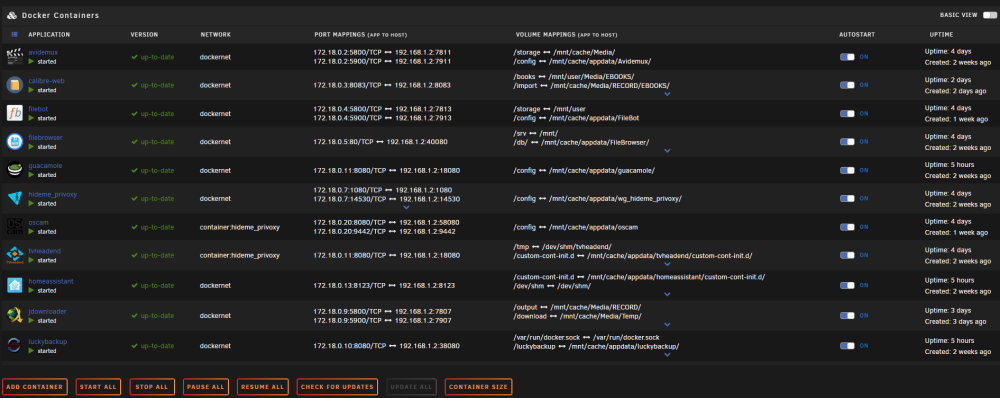Open the jdownloader container link
1000x398 pixels.
(x=48, y=311)
